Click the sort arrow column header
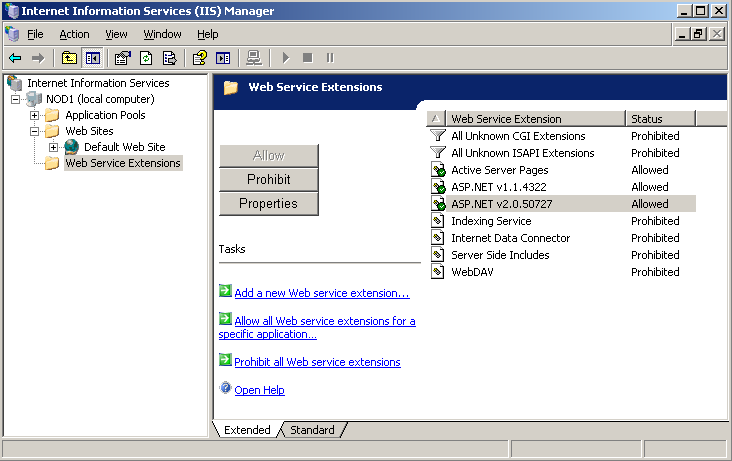This screenshot has height=461, width=732. point(436,119)
